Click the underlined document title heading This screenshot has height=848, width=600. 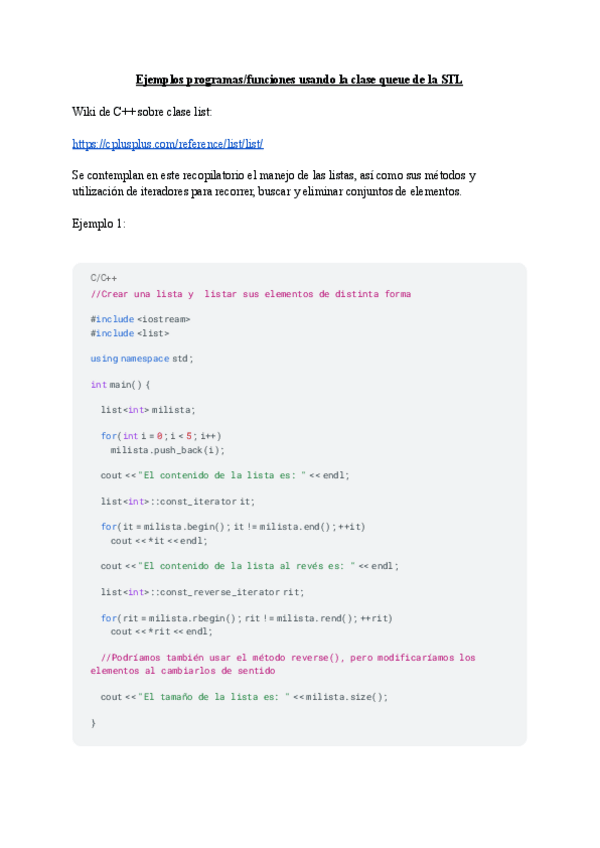coord(299,80)
